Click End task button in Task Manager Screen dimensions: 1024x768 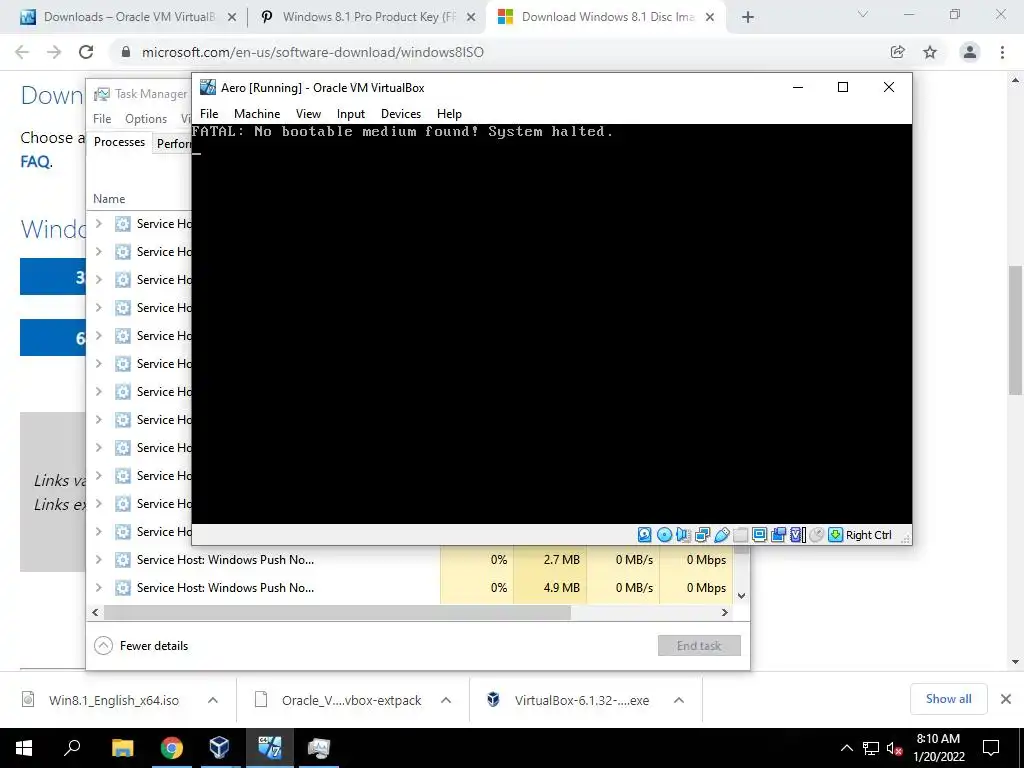(x=699, y=646)
